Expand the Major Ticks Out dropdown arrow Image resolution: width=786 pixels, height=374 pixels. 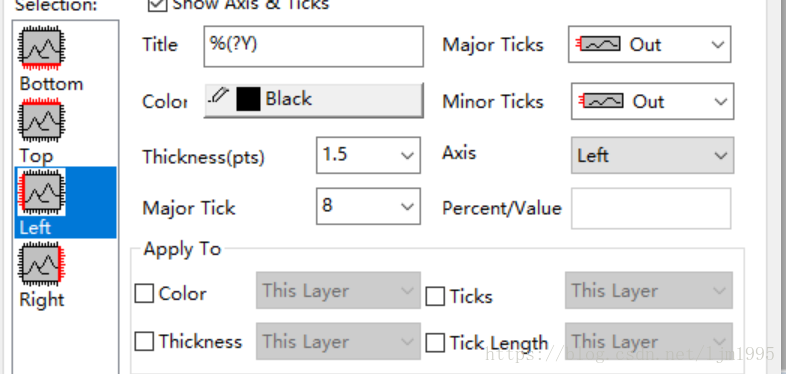click(x=718, y=45)
